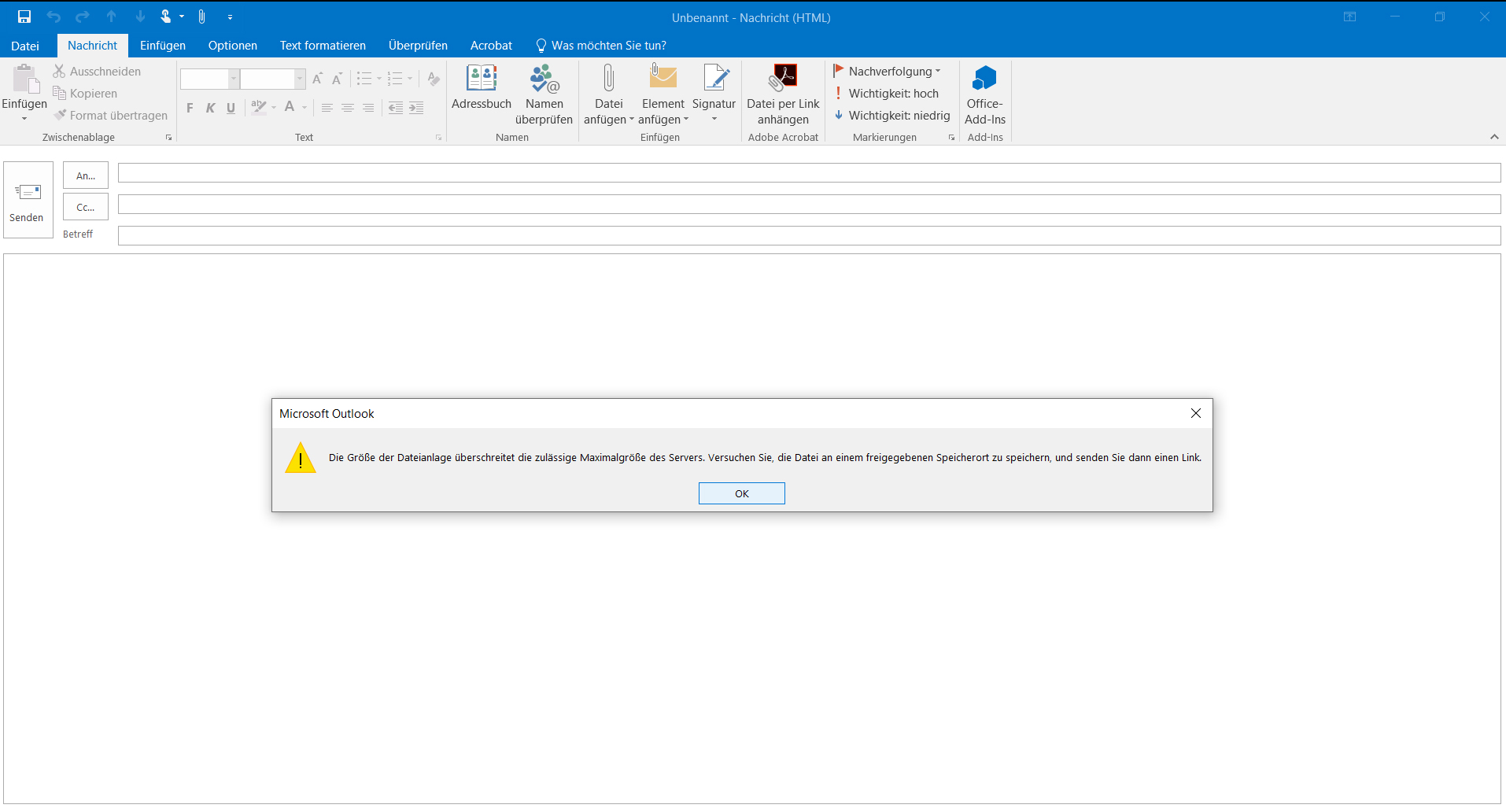This screenshot has width=1506, height=812.
Task: Collapse the ribbon with chevron
Action: click(1494, 137)
